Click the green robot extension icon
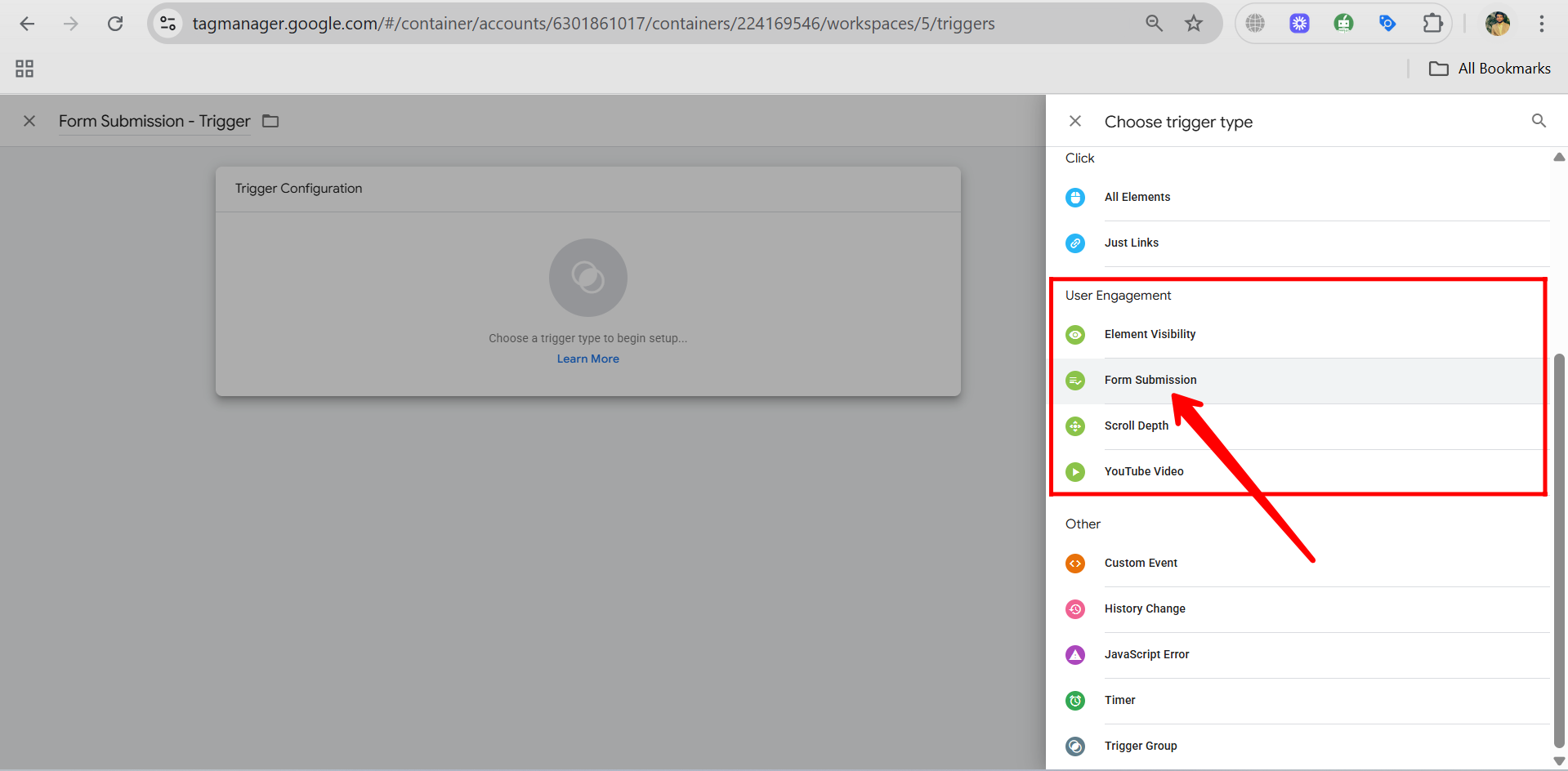This screenshot has height=771, width=1568. pyautogui.click(x=1343, y=24)
